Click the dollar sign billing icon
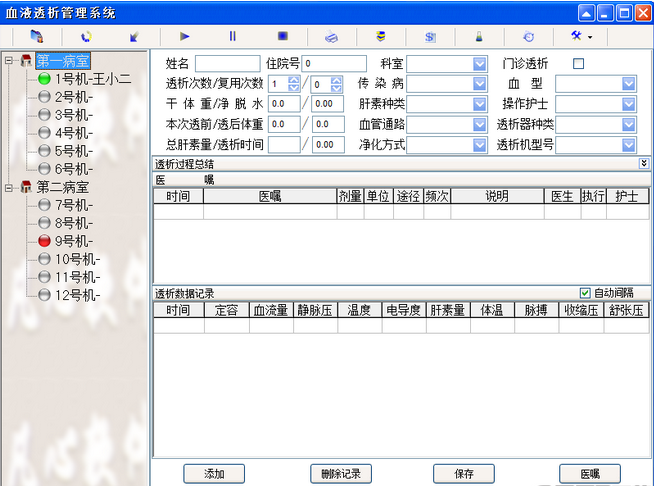 coord(430,37)
